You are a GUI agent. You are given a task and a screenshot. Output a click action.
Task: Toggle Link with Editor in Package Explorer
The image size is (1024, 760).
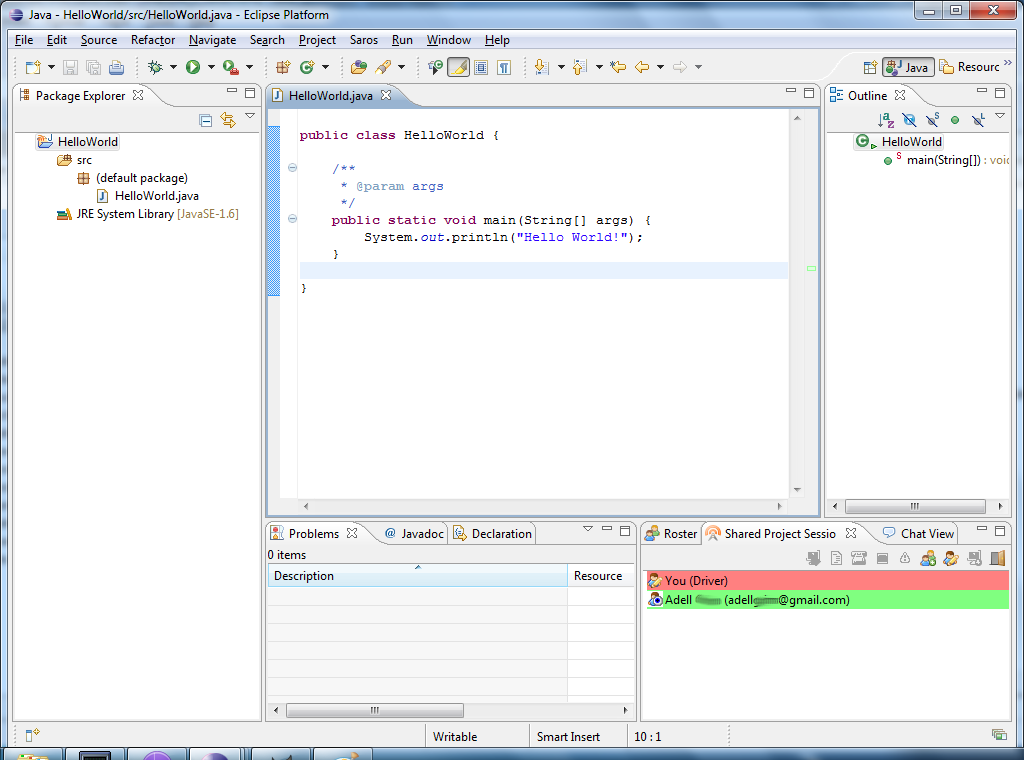point(228,120)
